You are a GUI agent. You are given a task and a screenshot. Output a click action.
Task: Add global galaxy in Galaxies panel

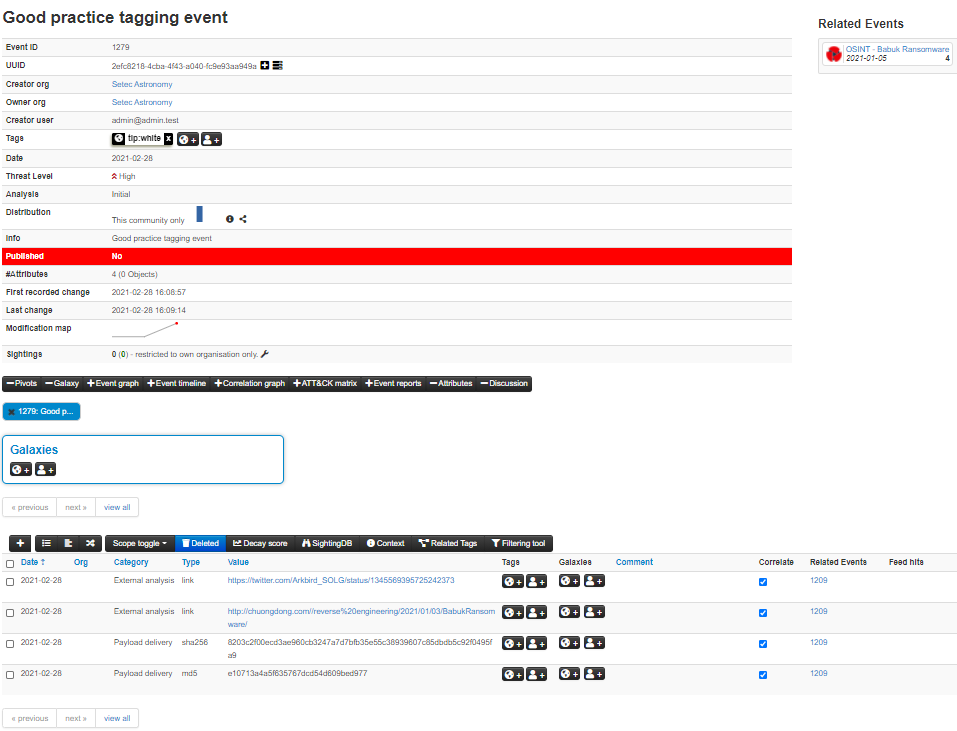click(20, 469)
